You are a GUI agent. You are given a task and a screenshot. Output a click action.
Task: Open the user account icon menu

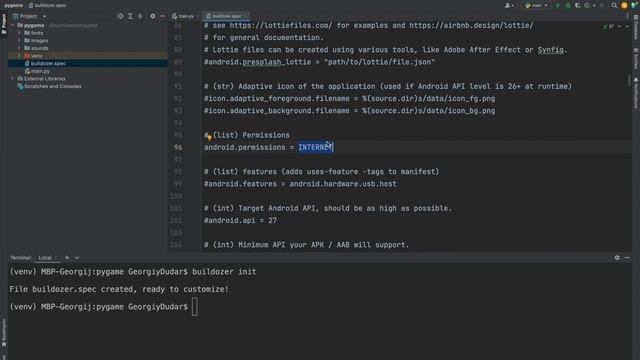point(508,5)
